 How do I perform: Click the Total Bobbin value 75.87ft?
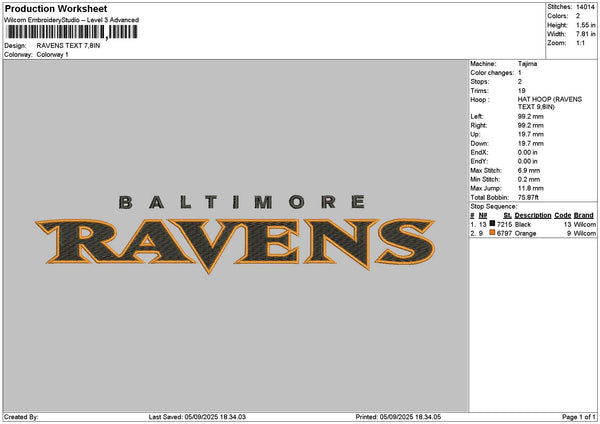528,197
